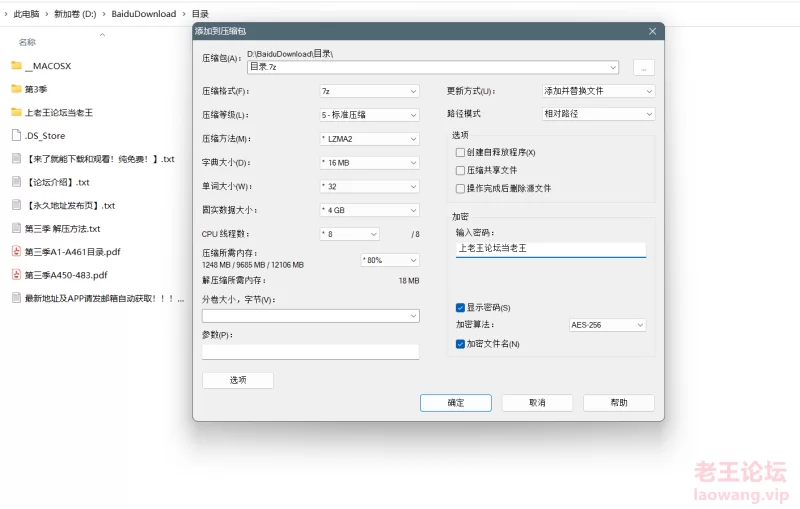Enable 创建自释放程序 checkbox
This screenshot has width=800, height=509.
pos(460,152)
